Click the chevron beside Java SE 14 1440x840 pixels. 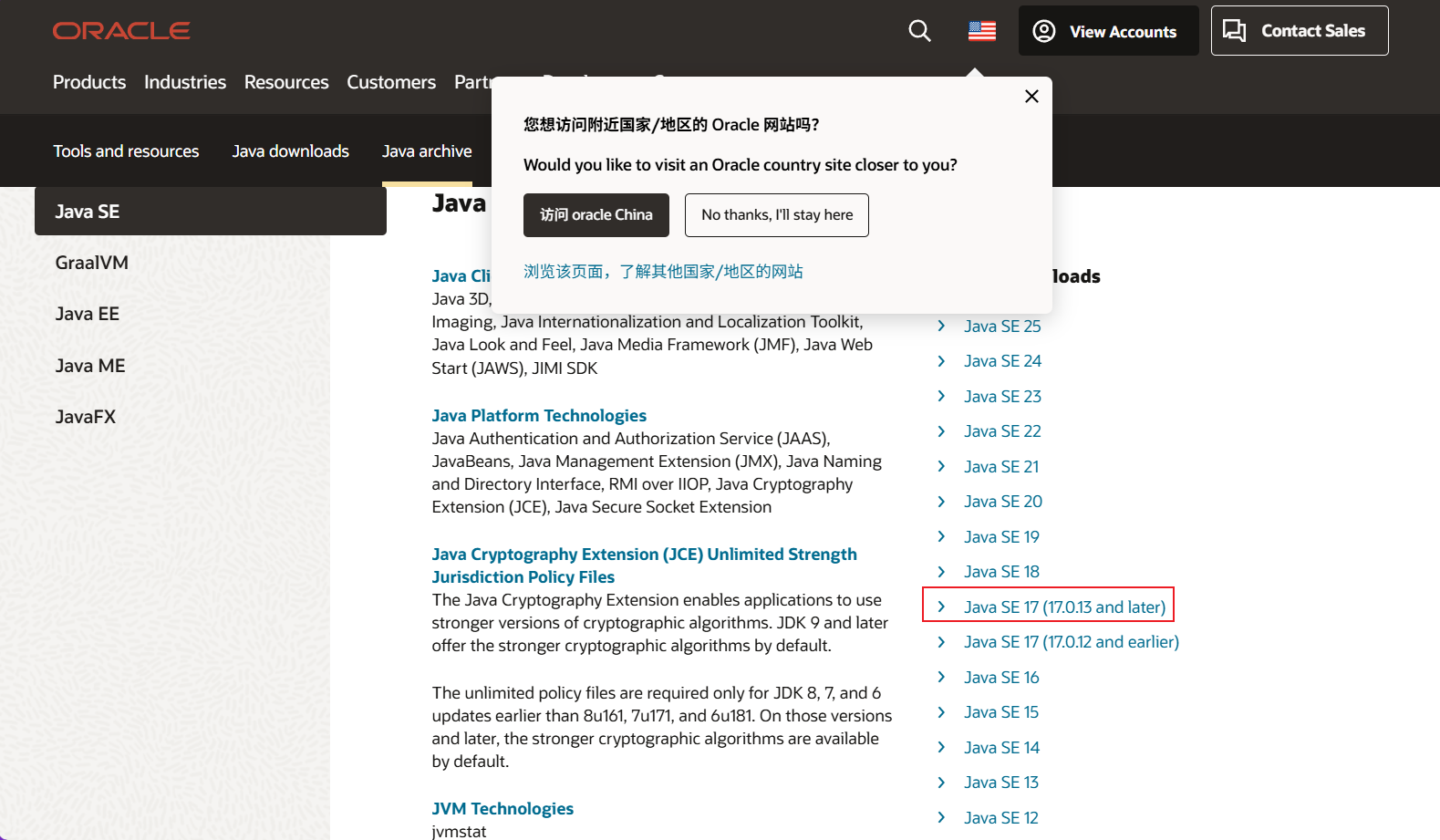(x=941, y=747)
